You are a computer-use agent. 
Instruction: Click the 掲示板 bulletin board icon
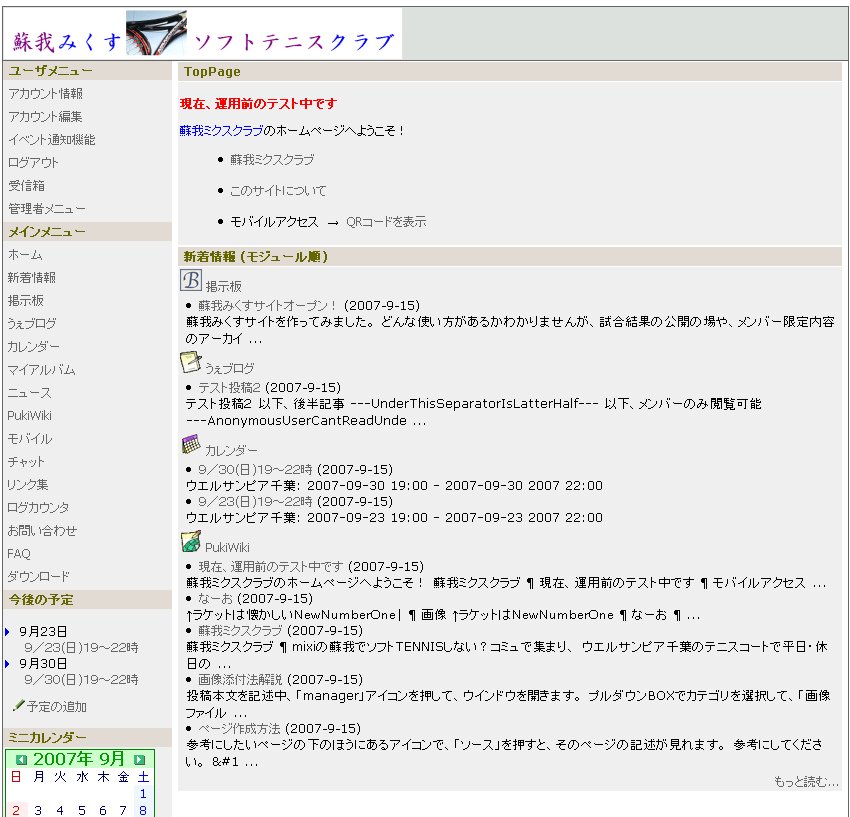click(190, 281)
